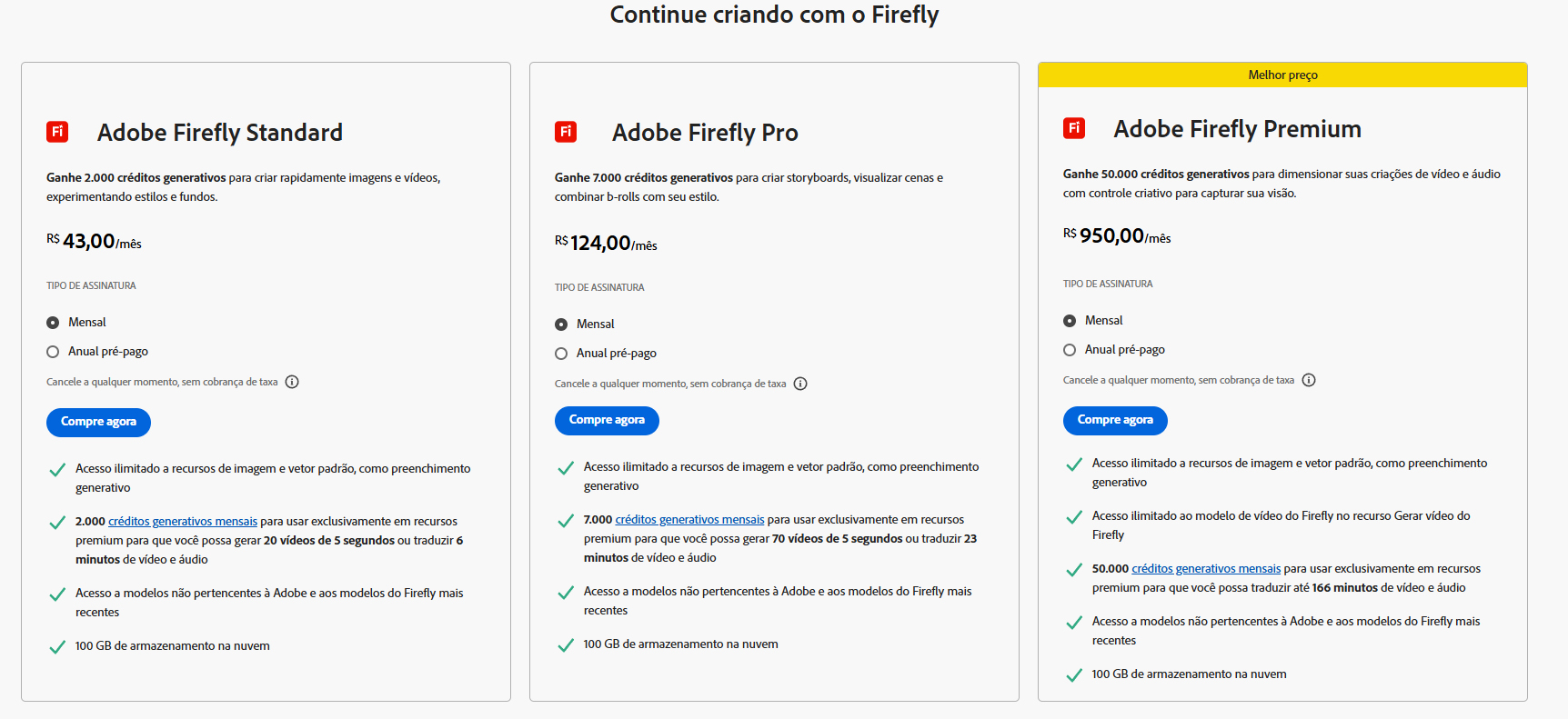Choose Anual pré-pago for Firefly Premium
This screenshot has height=719, width=1568.
point(1070,350)
